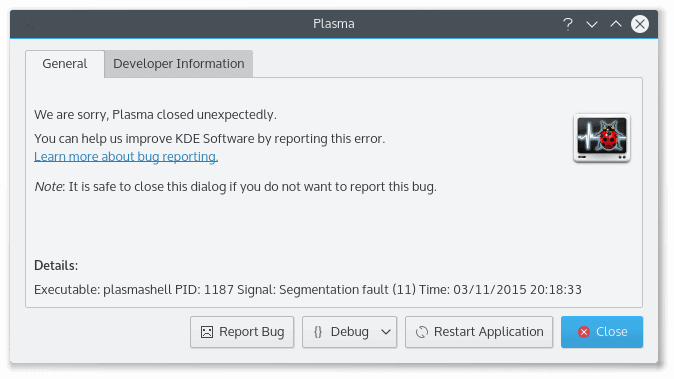This screenshot has height=379, width=674.
Task: Close the window using title bar X
Action: click(640, 24)
